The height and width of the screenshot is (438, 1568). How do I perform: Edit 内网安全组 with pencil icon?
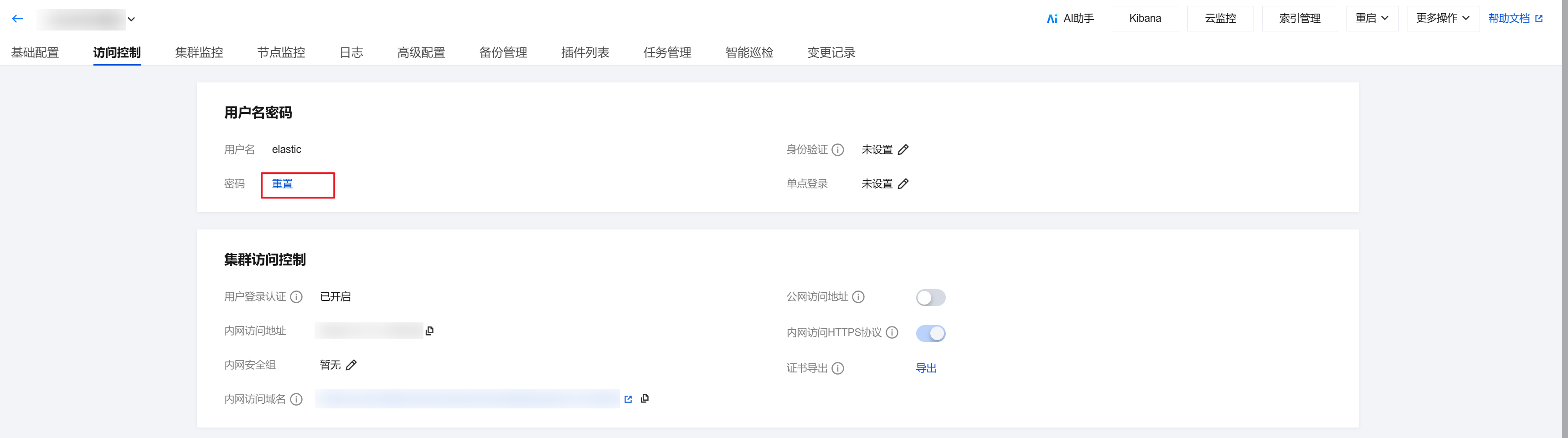click(351, 365)
